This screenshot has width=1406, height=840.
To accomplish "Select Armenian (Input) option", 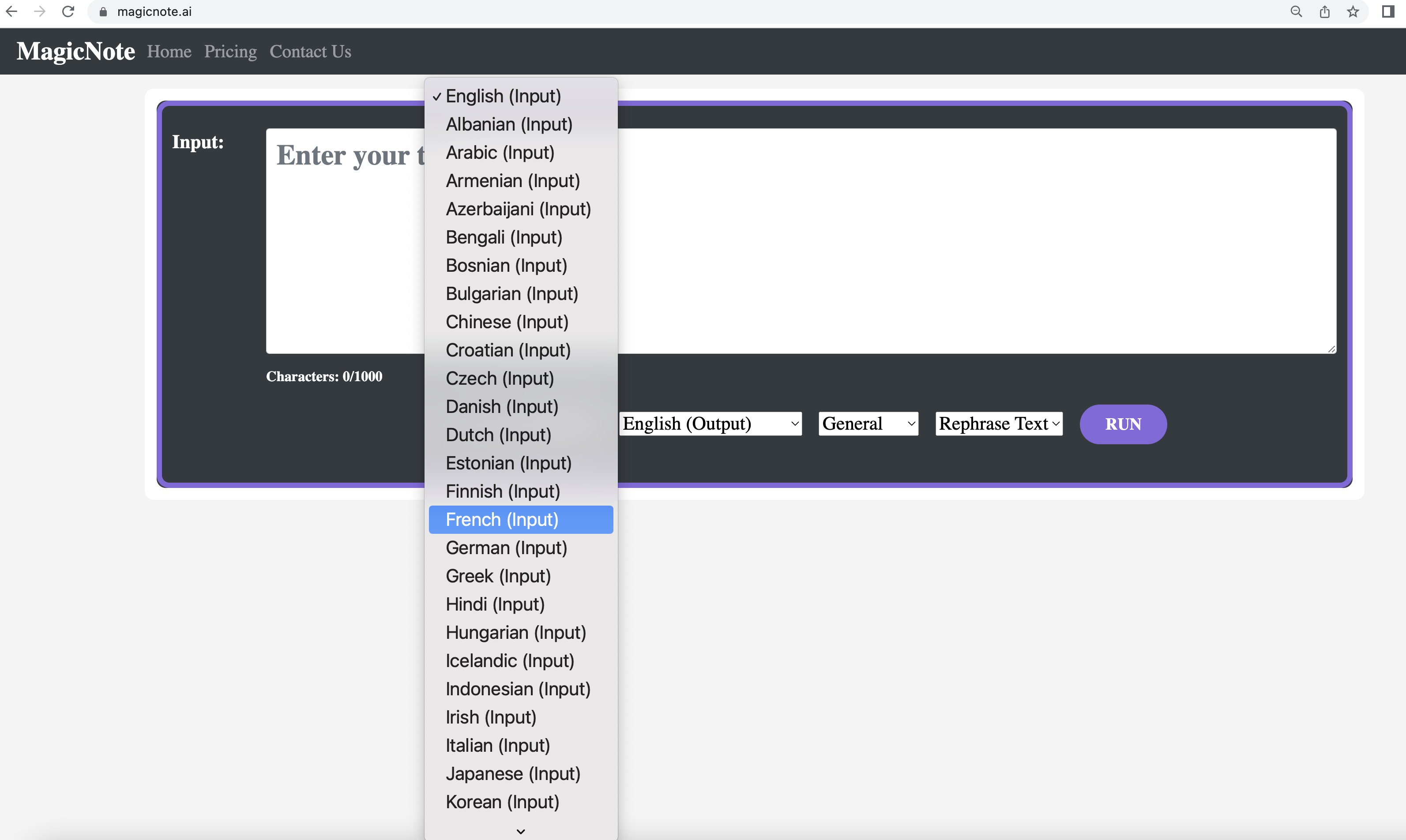I will [521, 181].
